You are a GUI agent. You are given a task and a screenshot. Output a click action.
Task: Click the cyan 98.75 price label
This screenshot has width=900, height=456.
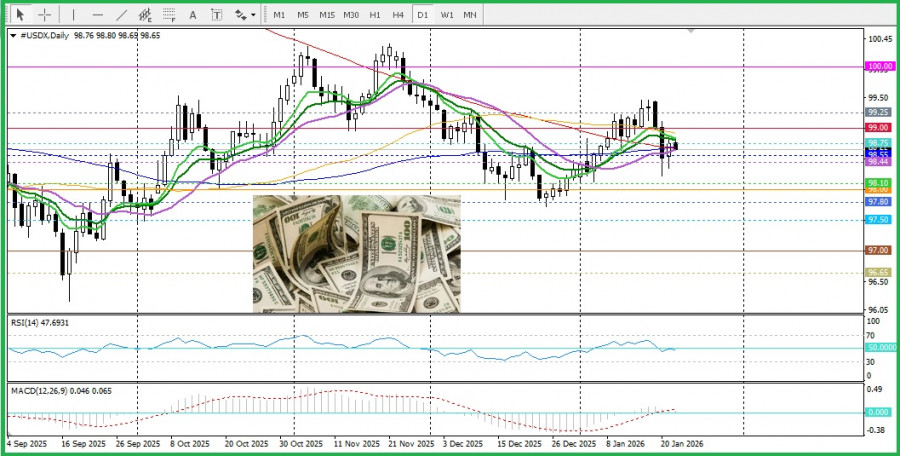[879, 143]
